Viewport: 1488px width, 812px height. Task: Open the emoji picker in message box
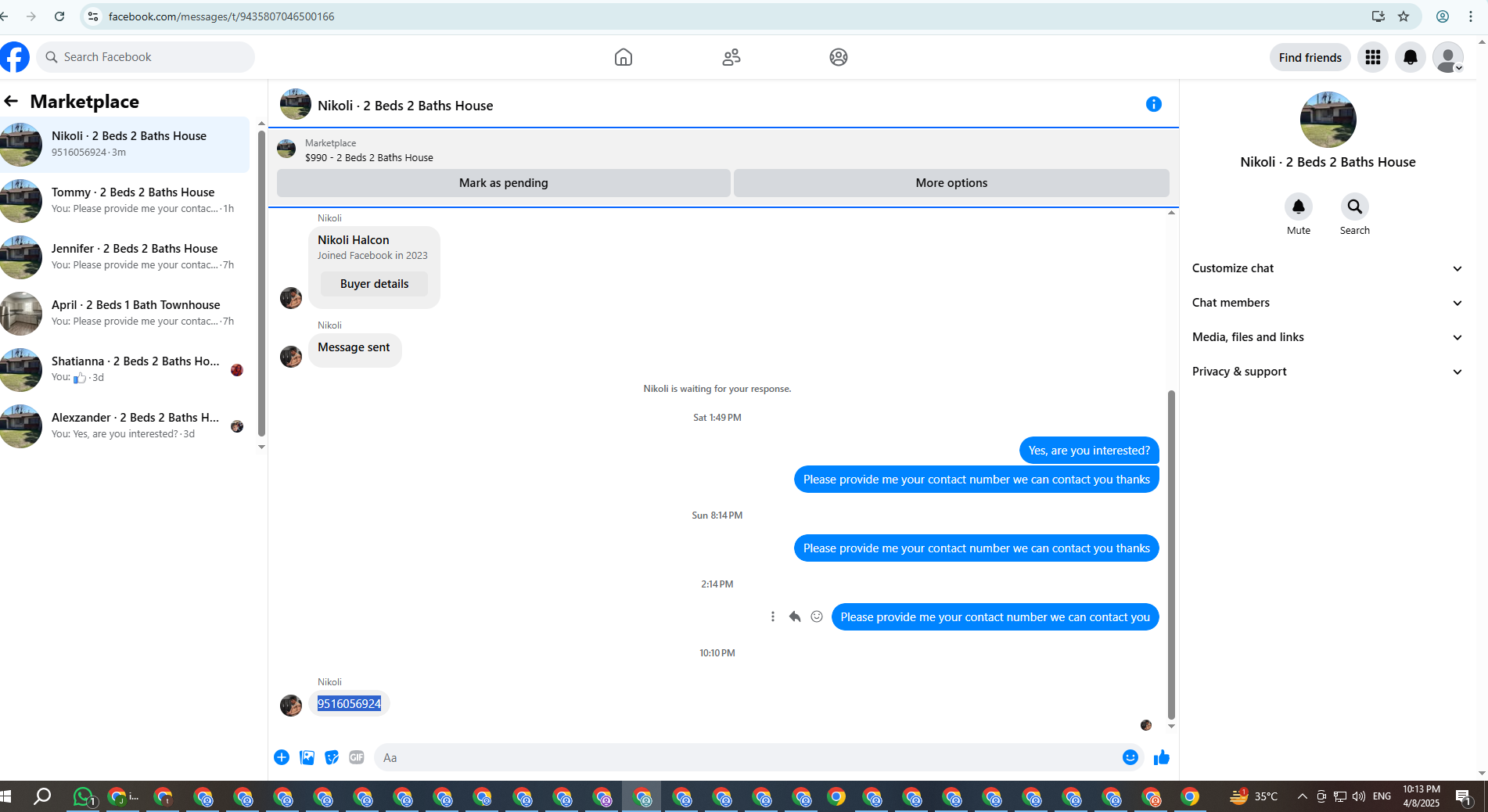(1130, 757)
